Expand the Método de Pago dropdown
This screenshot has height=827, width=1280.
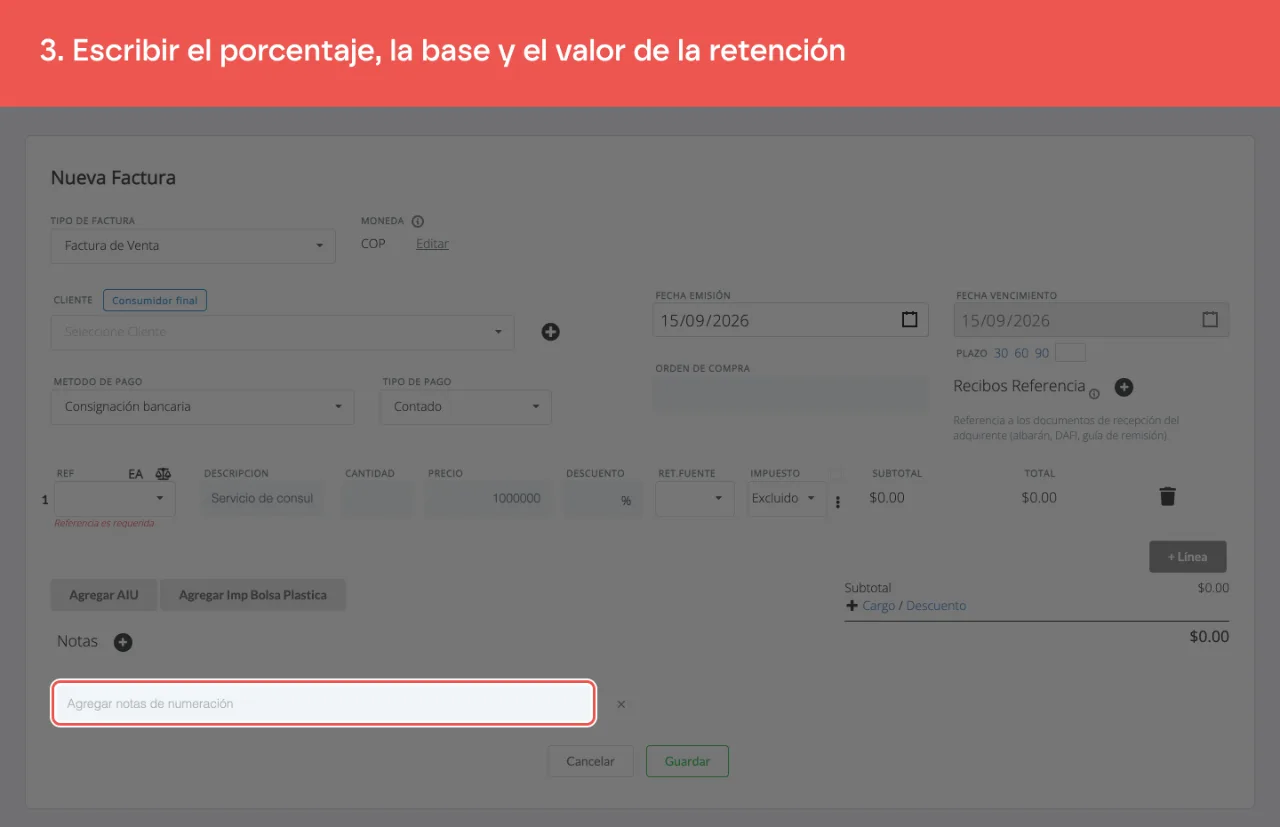tap(202, 407)
